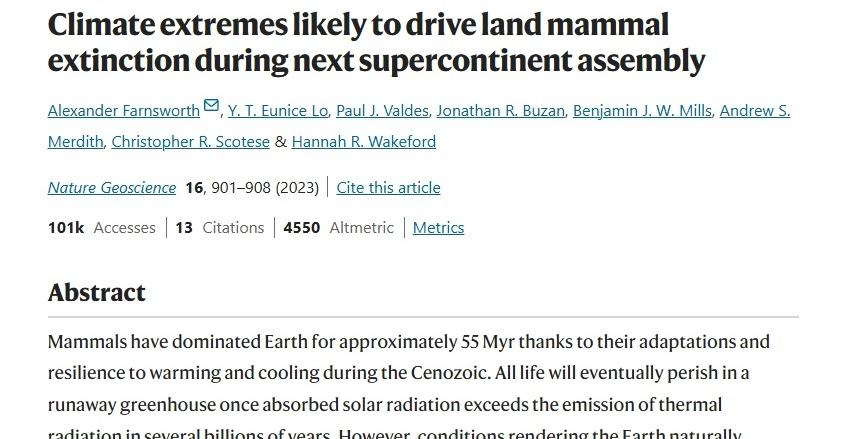Click the page range 901–908
The image size is (855, 439).
pyautogui.click(x=238, y=188)
